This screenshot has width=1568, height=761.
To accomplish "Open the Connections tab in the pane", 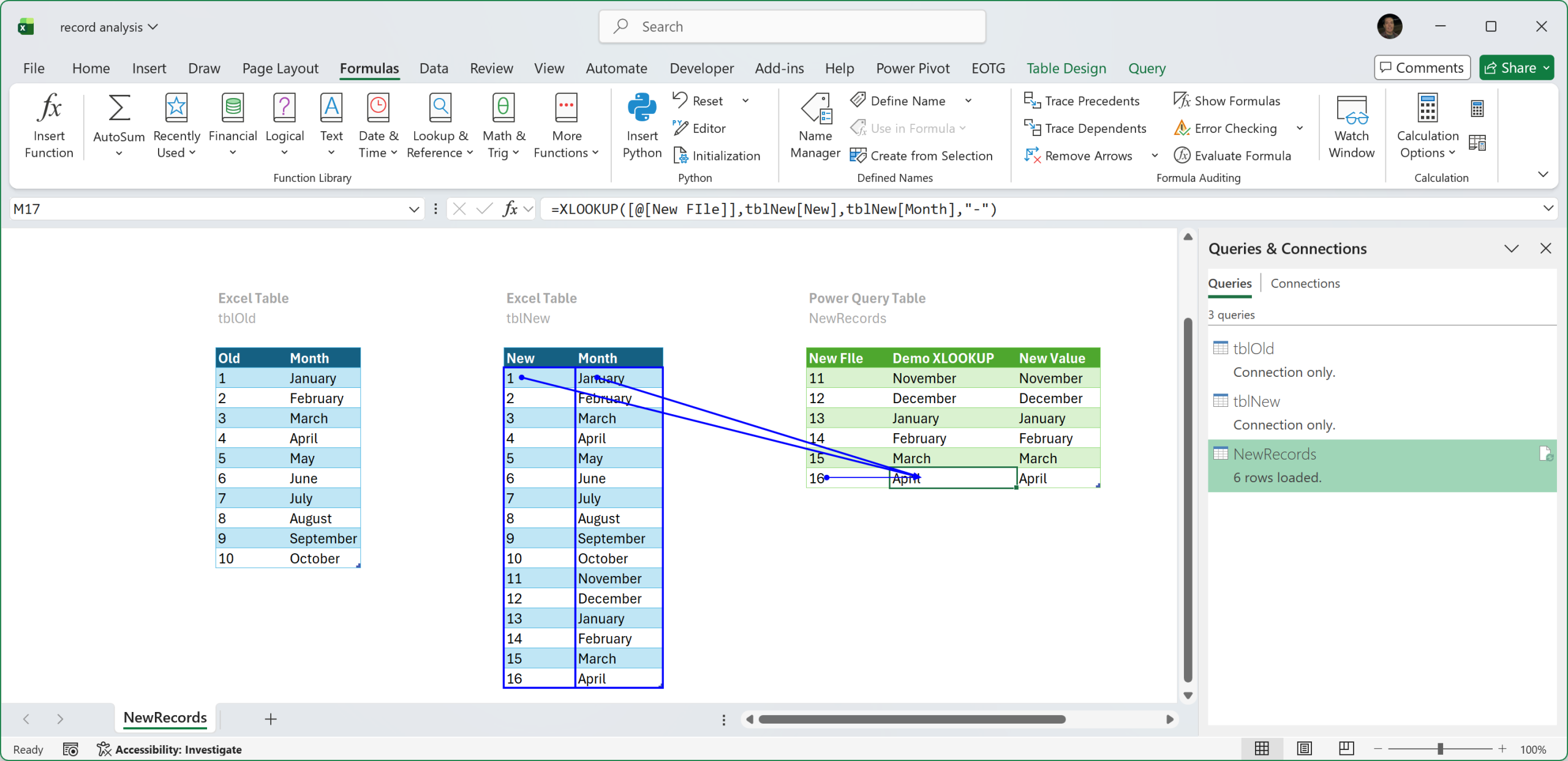I will click(1305, 283).
